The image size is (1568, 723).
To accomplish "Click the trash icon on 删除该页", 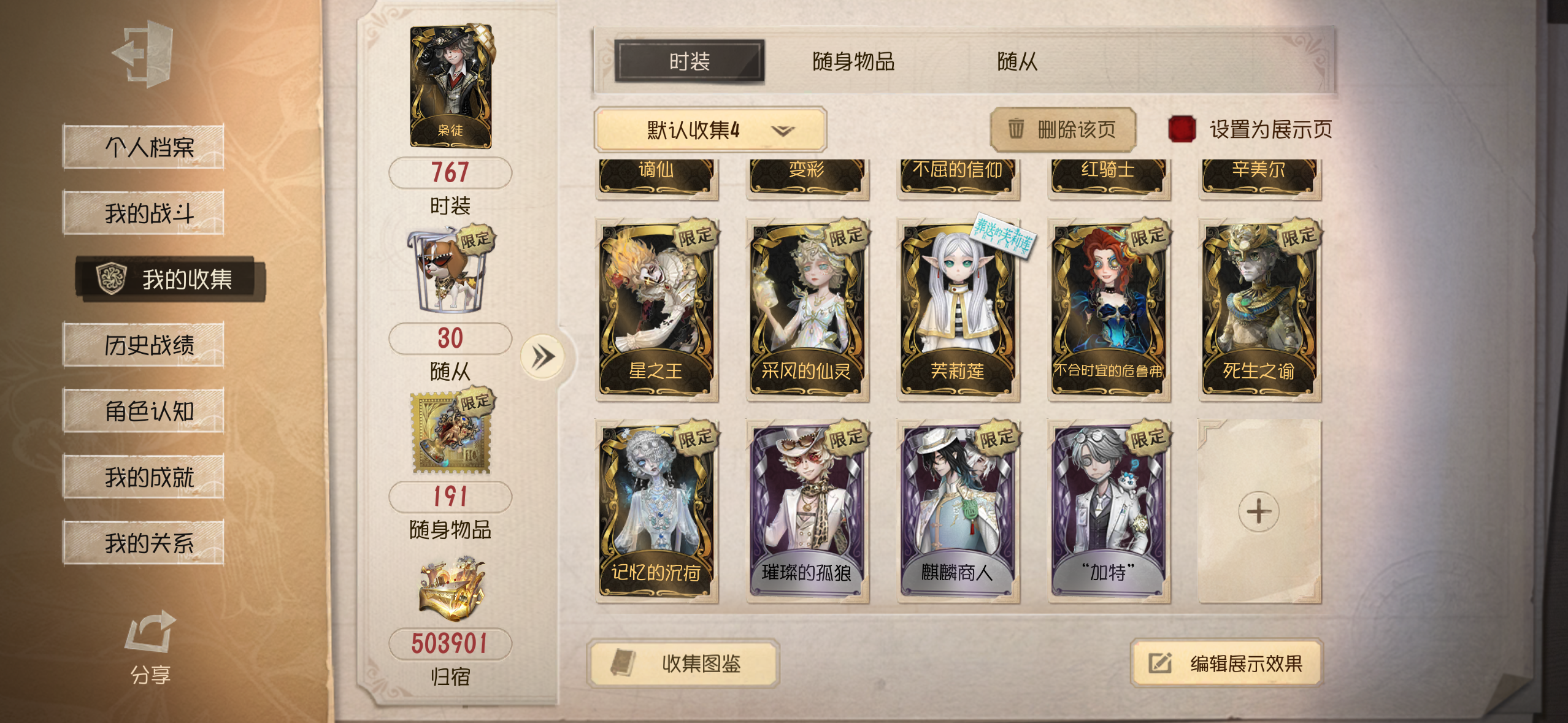I will pyautogui.click(x=1017, y=128).
